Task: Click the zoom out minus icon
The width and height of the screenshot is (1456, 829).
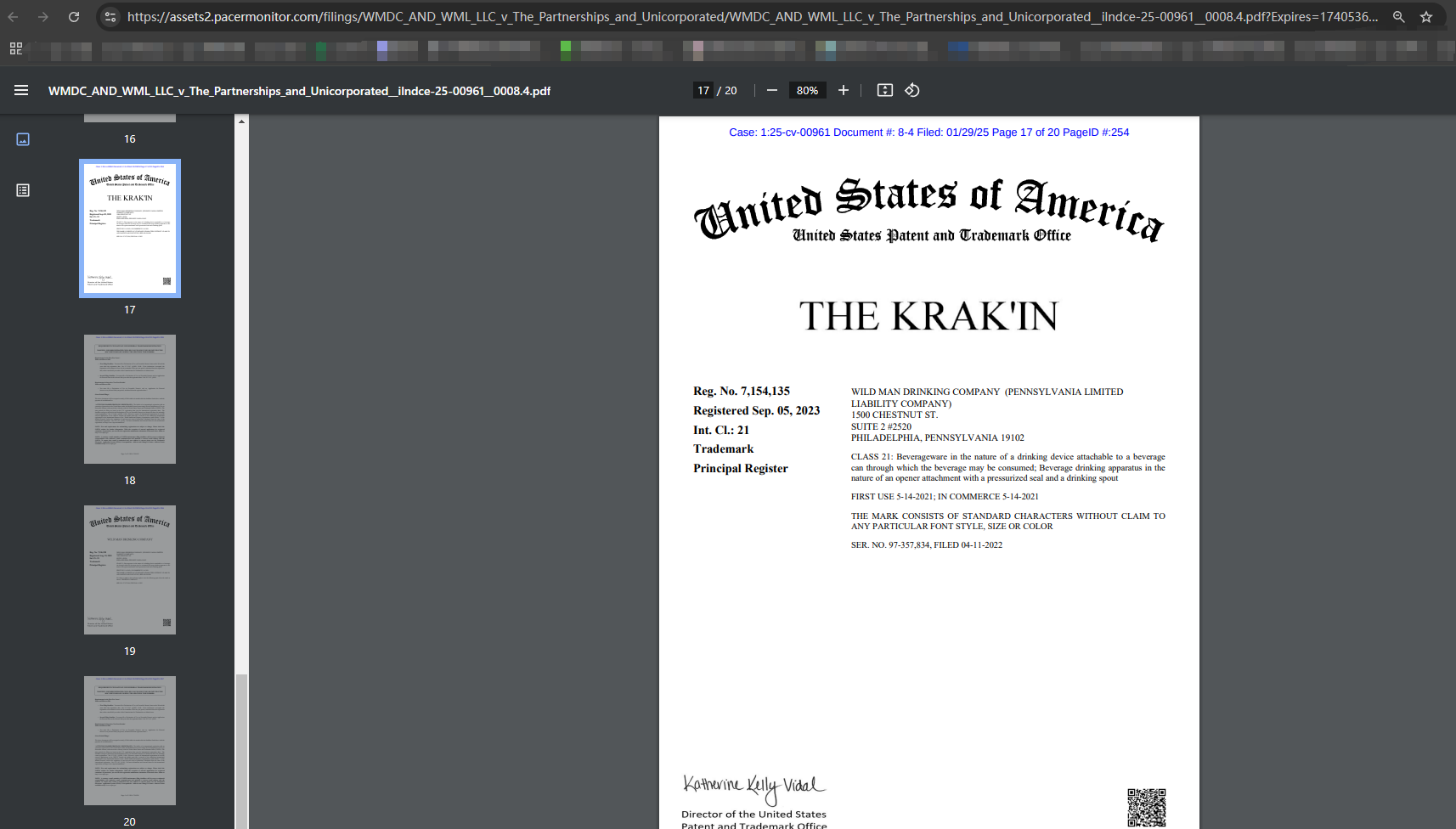Action: pyautogui.click(x=771, y=90)
